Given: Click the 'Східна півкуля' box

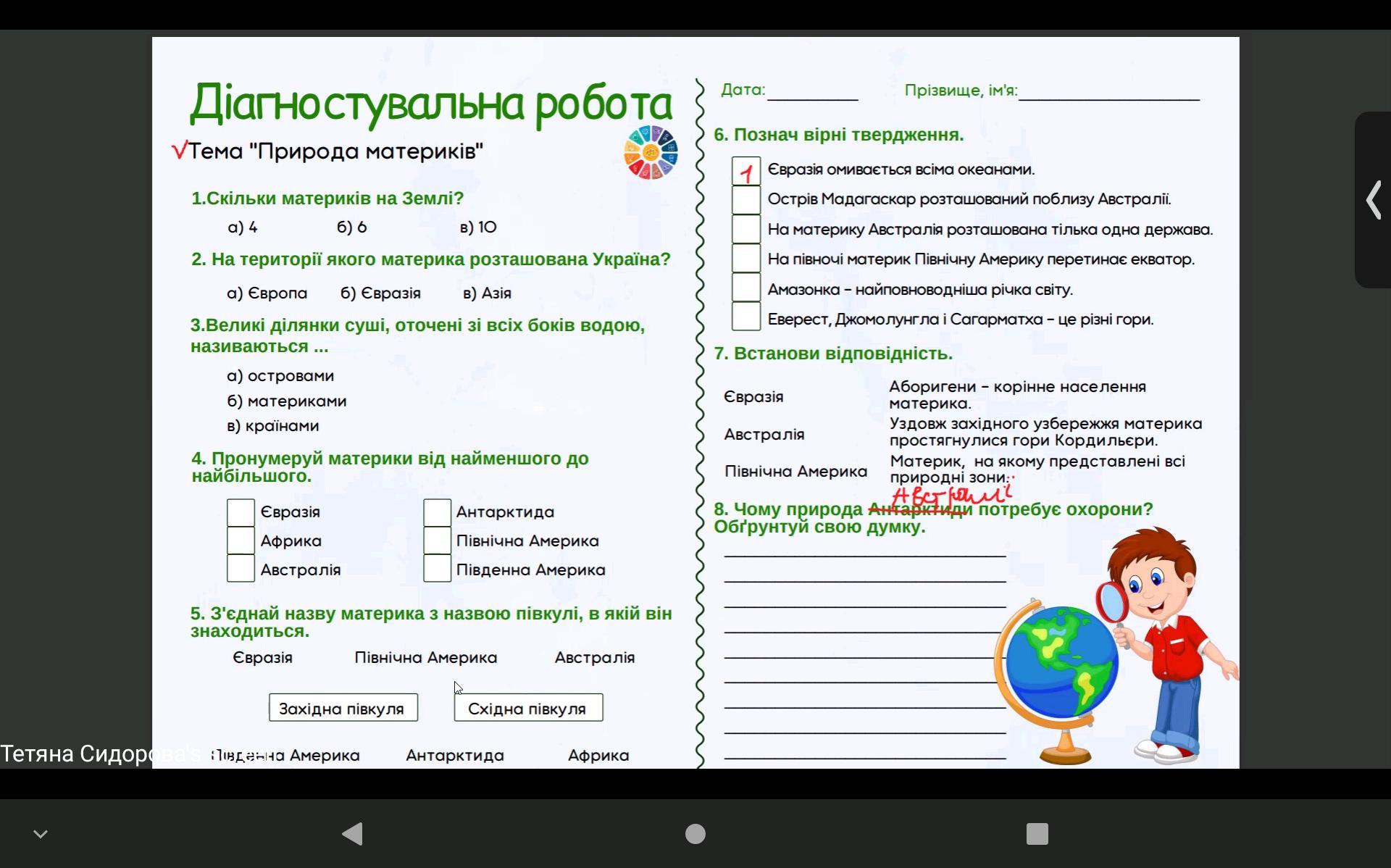Looking at the screenshot, I should tap(528, 708).
